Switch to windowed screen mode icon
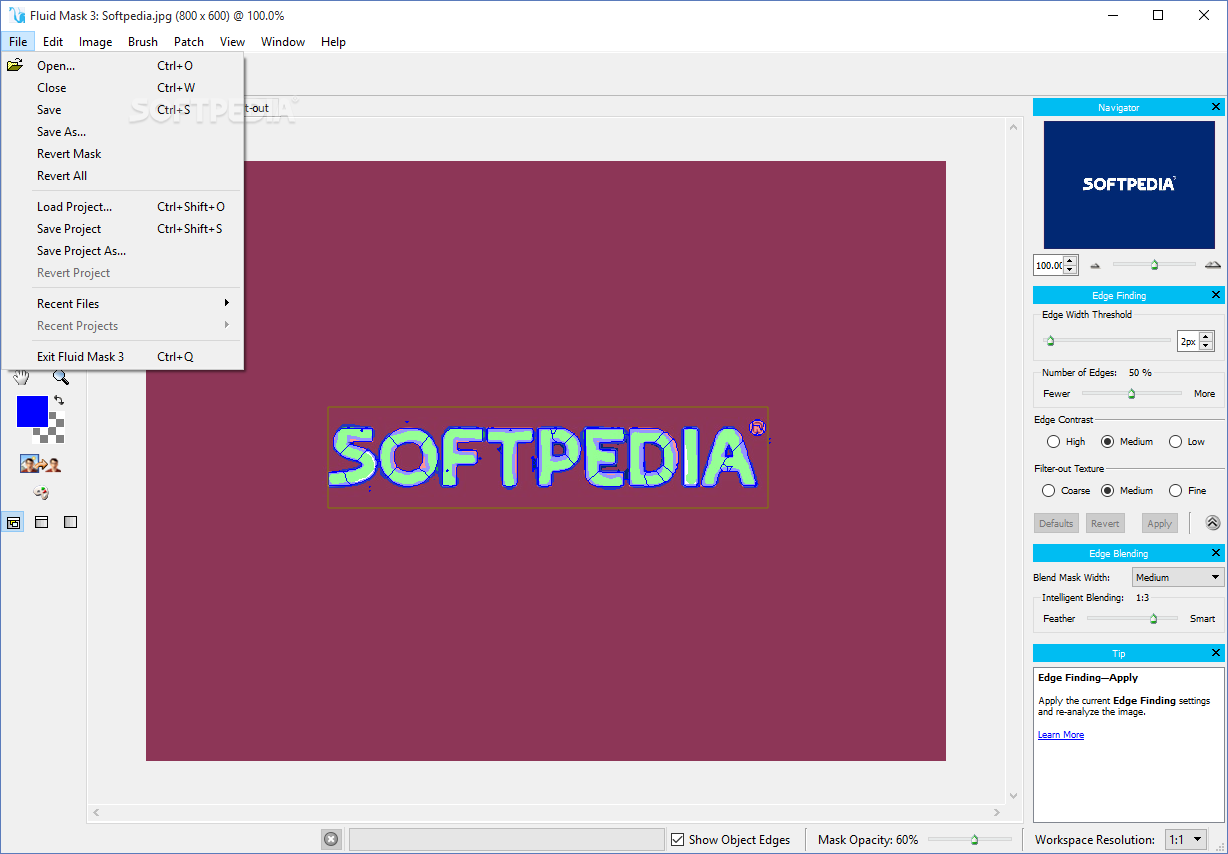The height and width of the screenshot is (854, 1228). [13, 522]
